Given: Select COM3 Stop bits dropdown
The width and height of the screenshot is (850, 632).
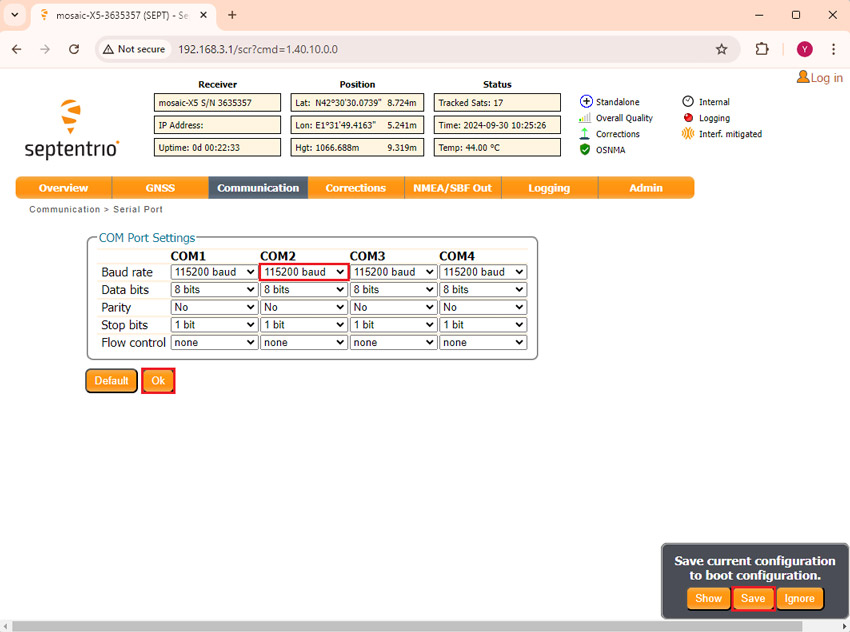Looking at the screenshot, I should click(393, 325).
